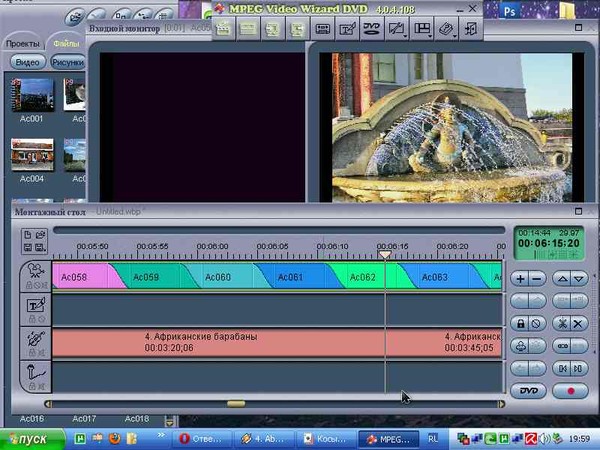Click the music track violin icon
The height and width of the screenshot is (450, 600).
36,339
